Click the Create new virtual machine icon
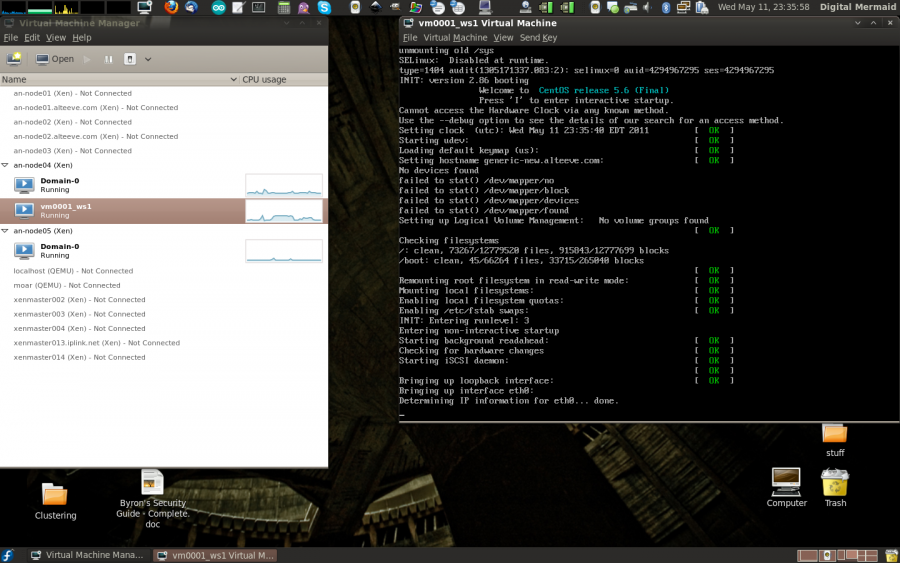This screenshot has width=900, height=563. (x=14, y=59)
